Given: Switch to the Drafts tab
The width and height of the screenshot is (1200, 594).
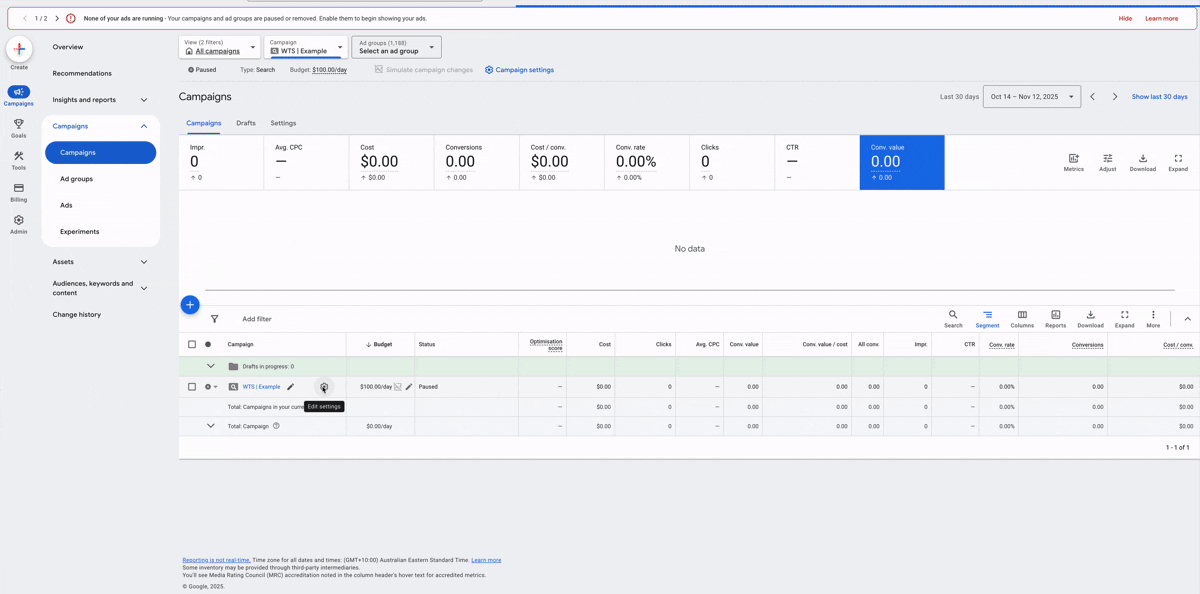Looking at the screenshot, I should (246, 123).
